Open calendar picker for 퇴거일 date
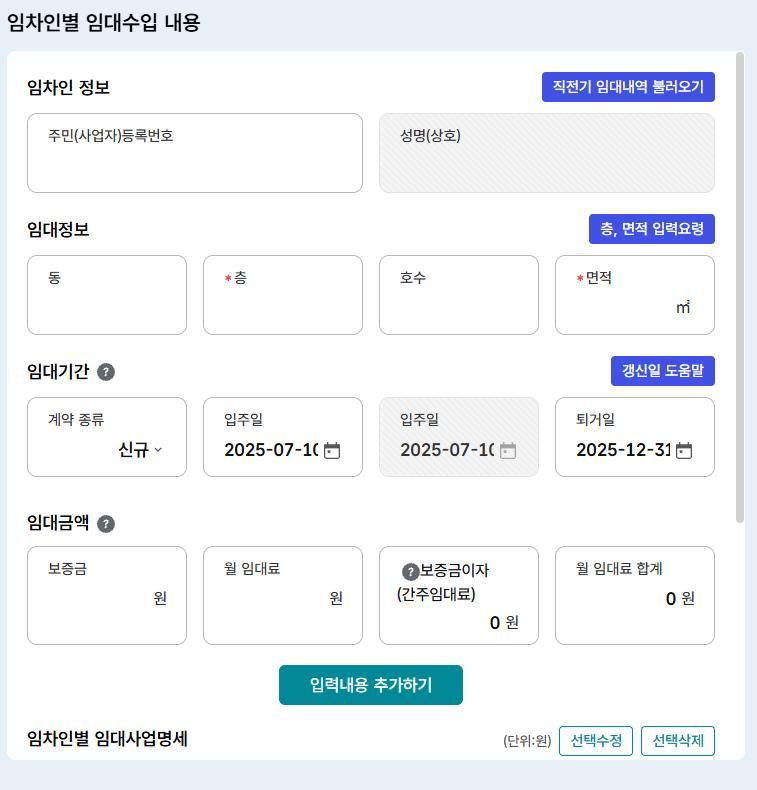 coord(684,451)
